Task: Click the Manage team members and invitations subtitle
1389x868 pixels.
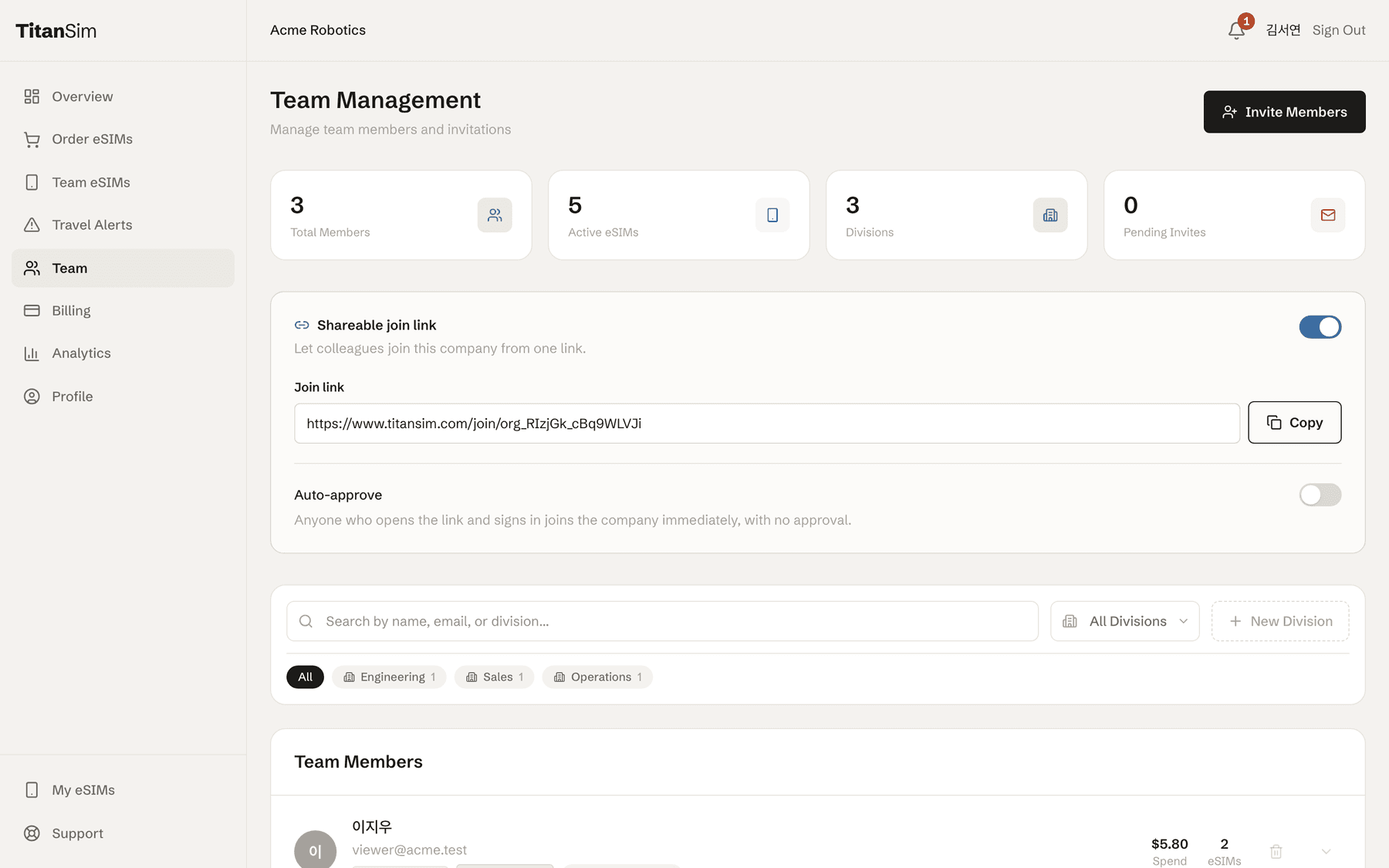Action: coord(390,130)
